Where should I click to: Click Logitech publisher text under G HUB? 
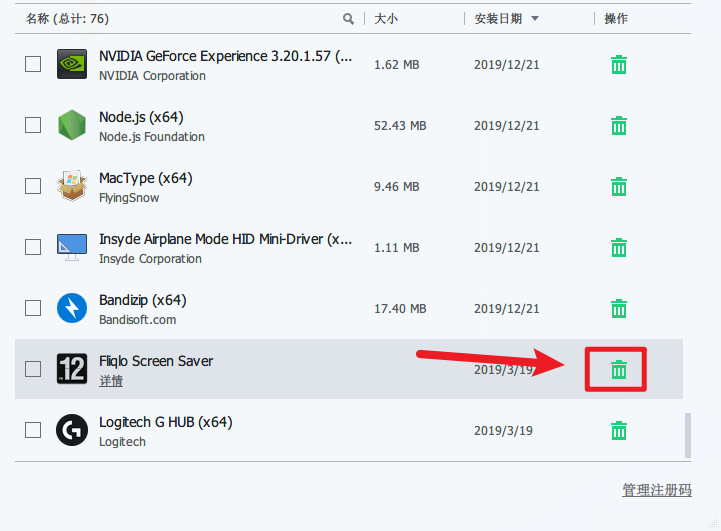[x=122, y=442]
